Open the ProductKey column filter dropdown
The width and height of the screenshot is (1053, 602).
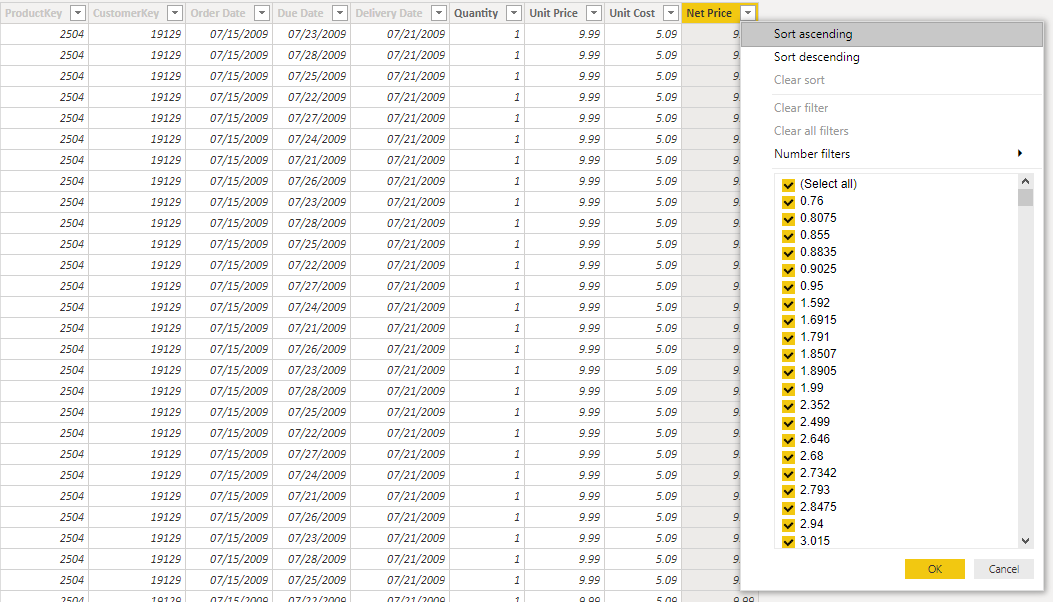click(79, 13)
